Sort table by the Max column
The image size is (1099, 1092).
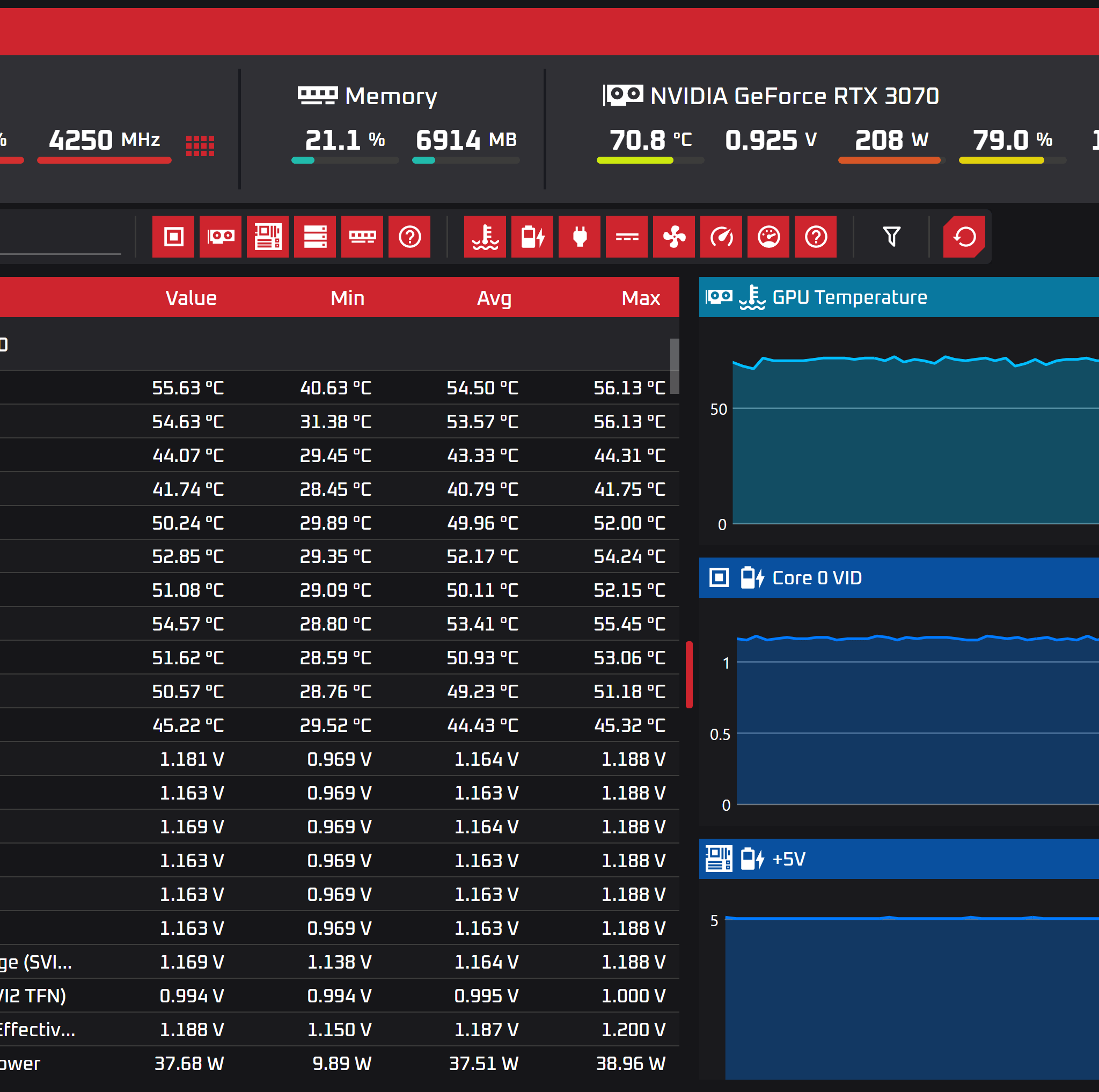point(641,298)
